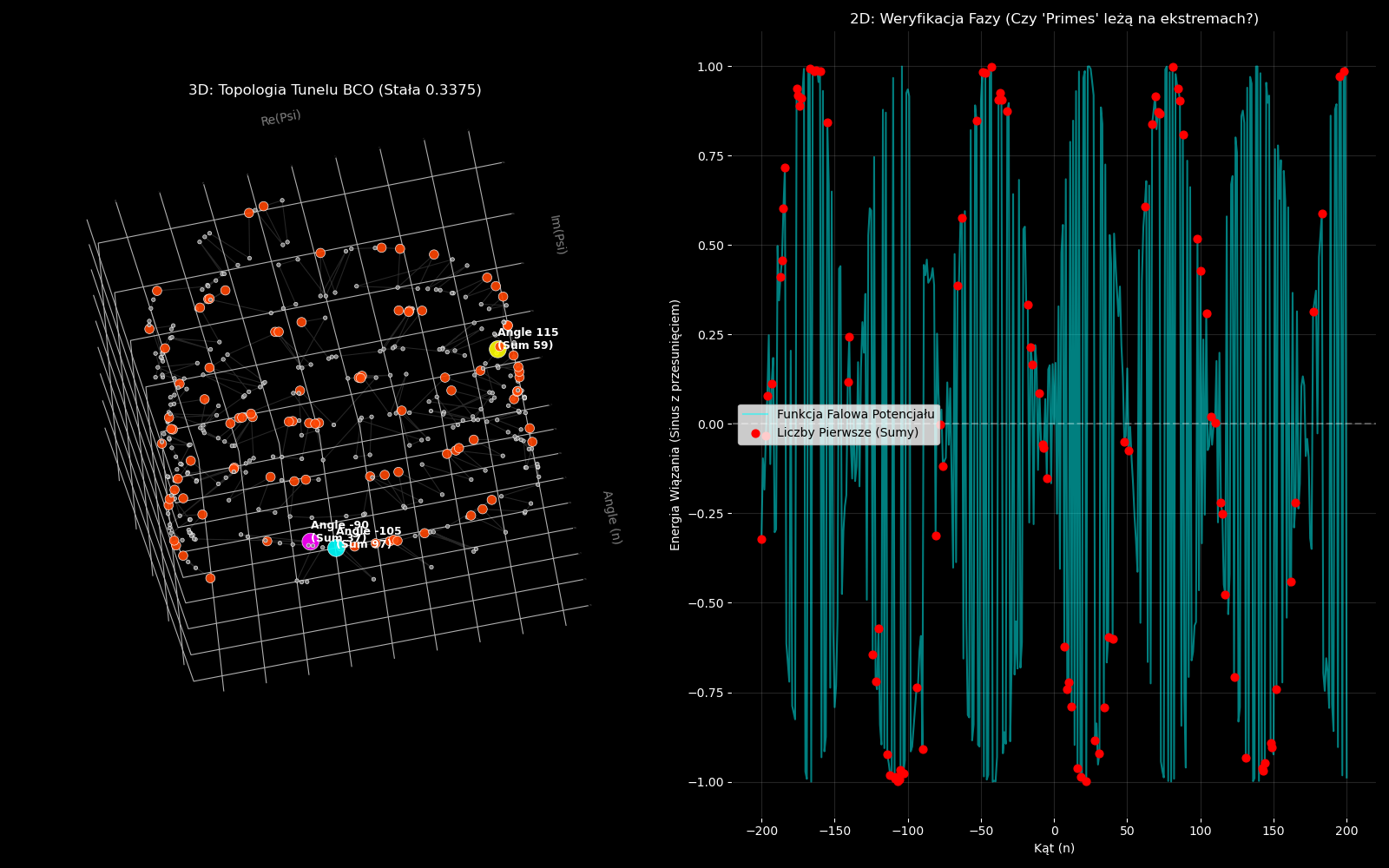The height and width of the screenshot is (868, 1389).
Task: Click the 'Kąt (n)' x-axis label
Action: pyautogui.click(x=1054, y=848)
